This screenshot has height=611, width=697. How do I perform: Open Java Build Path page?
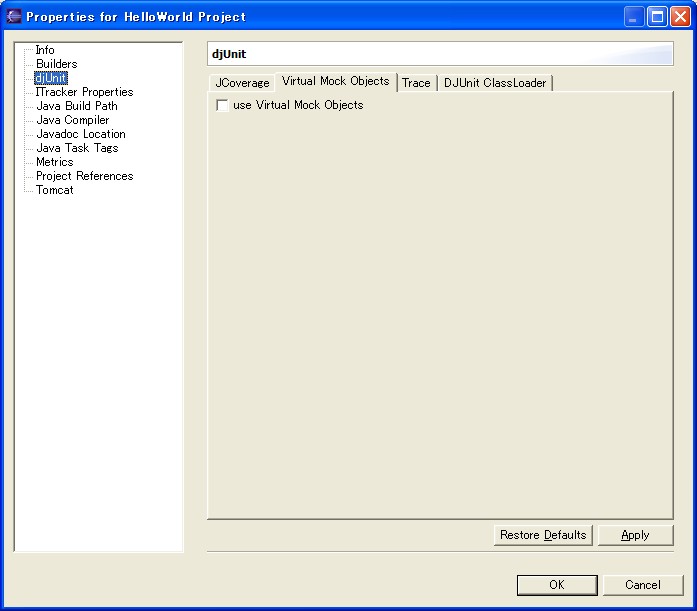(77, 106)
